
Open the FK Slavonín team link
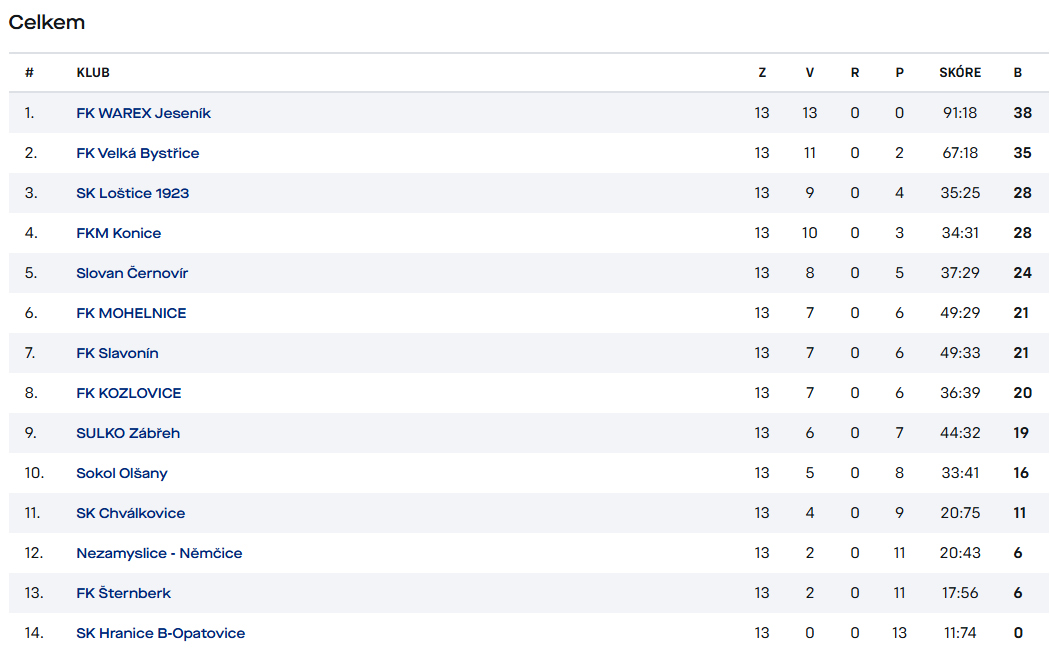117,353
